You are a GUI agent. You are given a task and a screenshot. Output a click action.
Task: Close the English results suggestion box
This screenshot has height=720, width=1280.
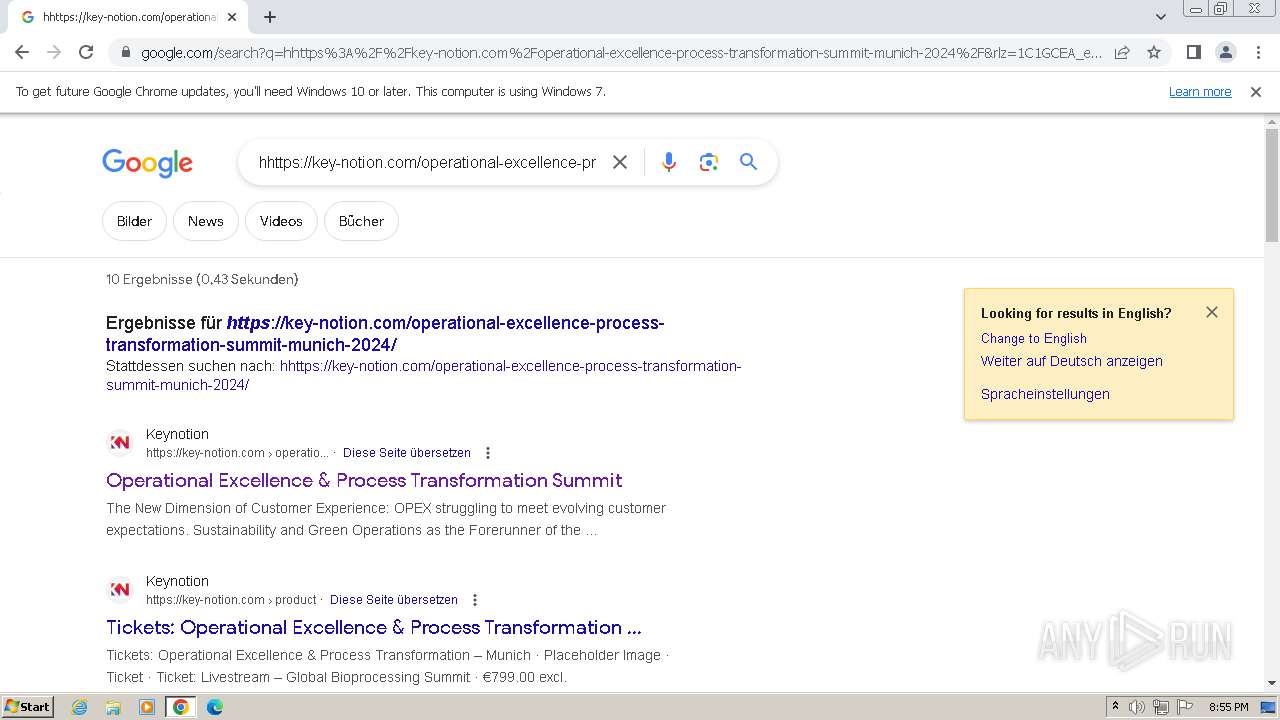click(1212, 312)
